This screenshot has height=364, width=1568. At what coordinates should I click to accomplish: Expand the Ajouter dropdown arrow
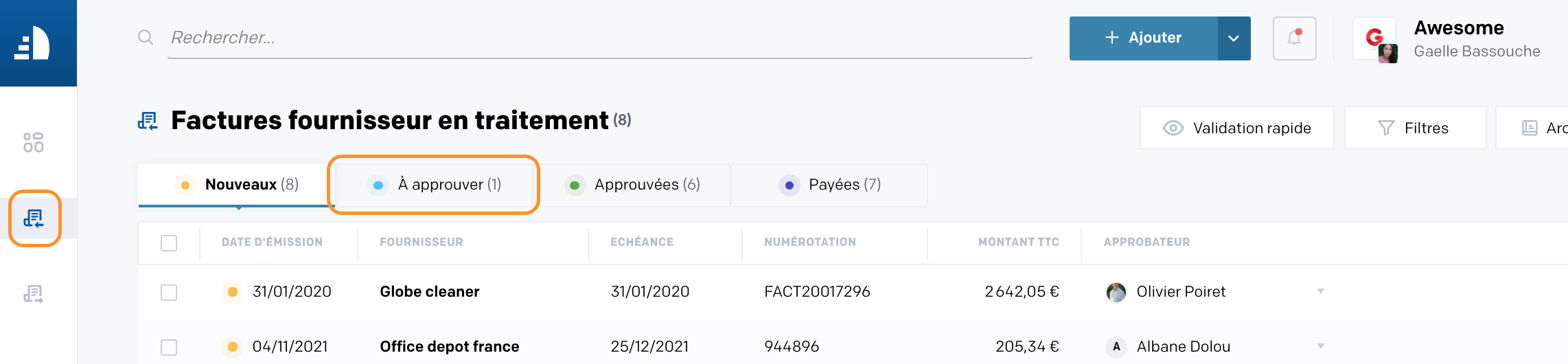tap(1234, 38)
